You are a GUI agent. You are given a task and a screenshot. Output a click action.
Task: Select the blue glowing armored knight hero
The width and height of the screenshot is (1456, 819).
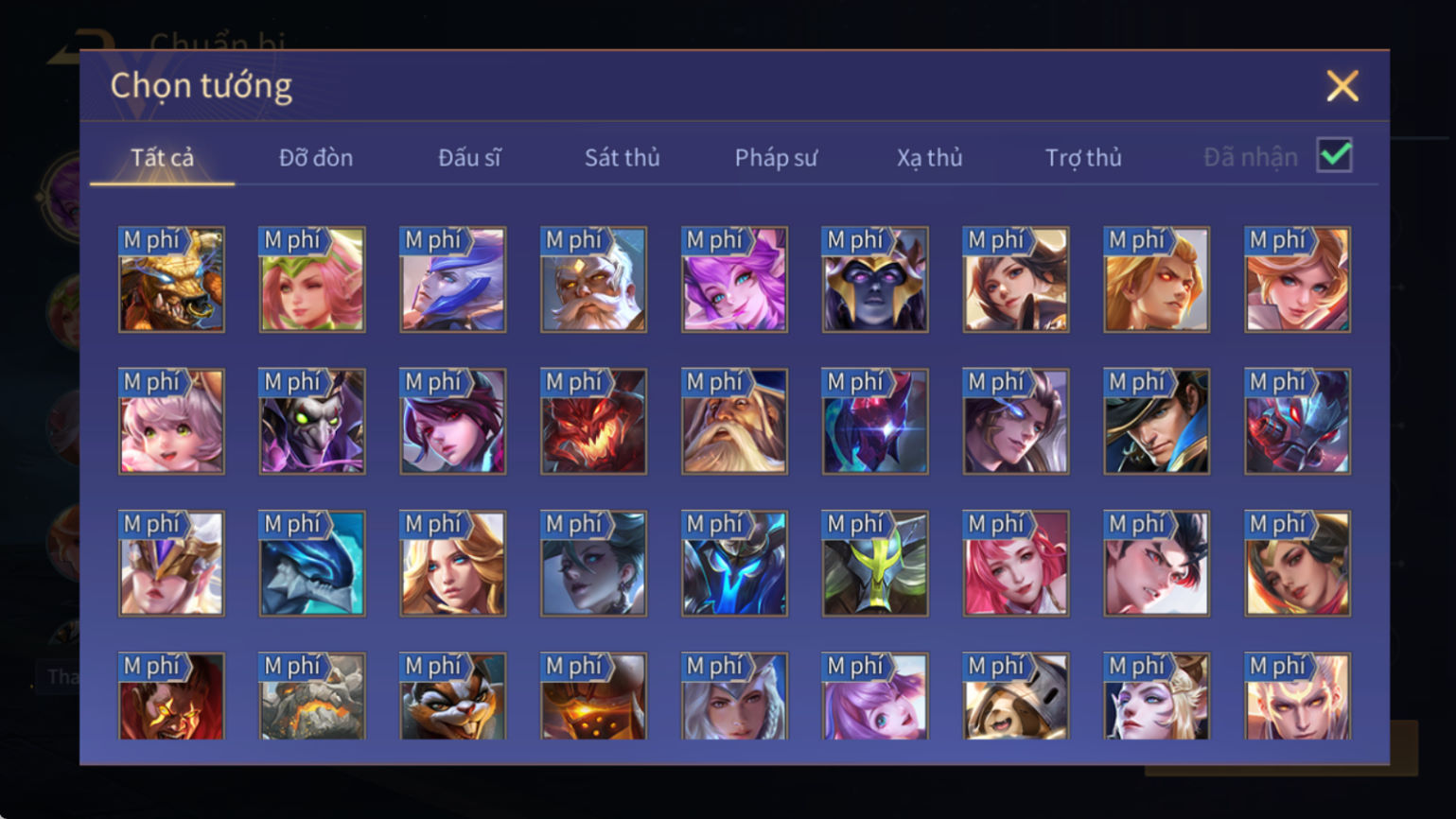coord(734,564)
